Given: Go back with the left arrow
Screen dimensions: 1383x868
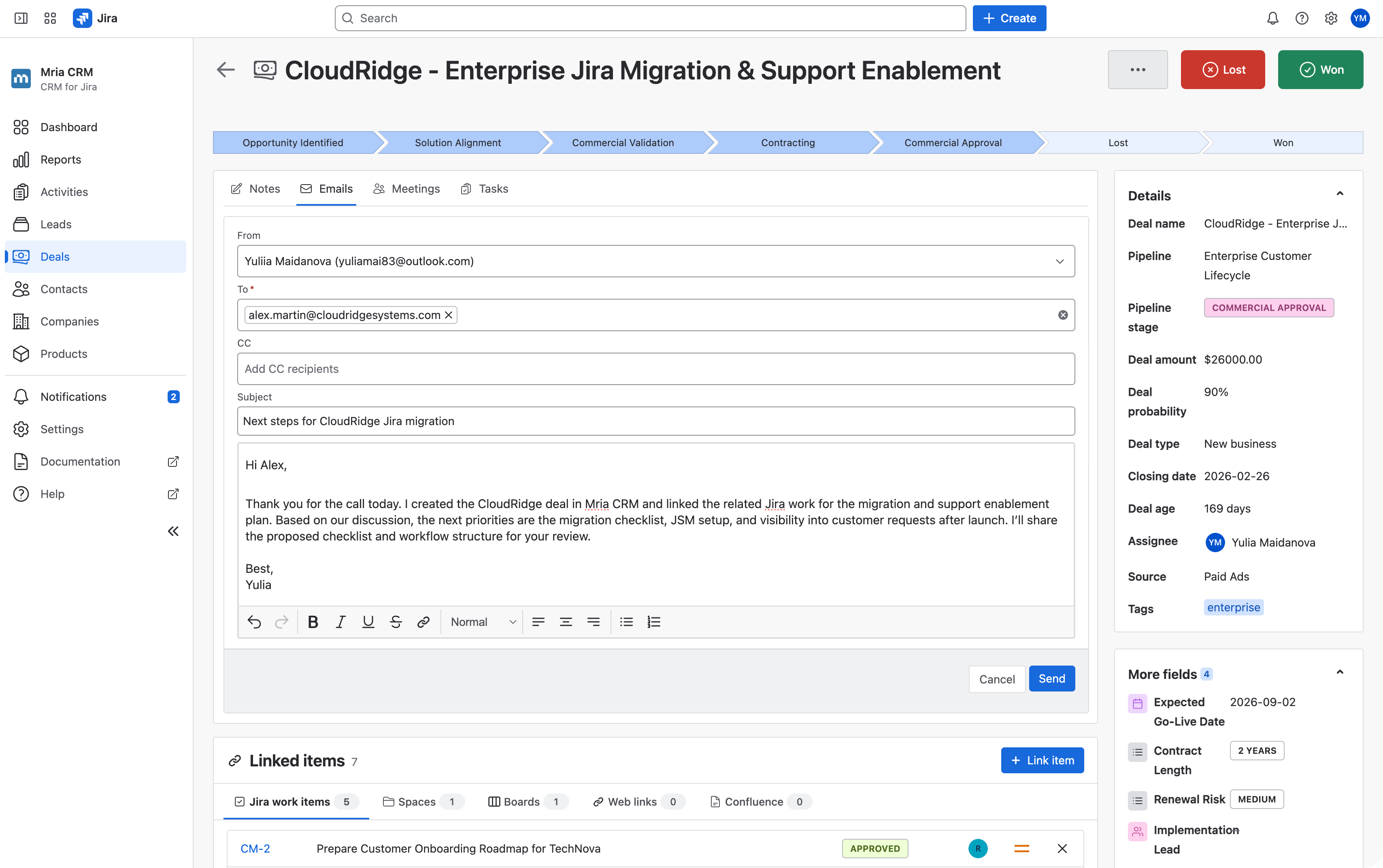Looking at the screenshot, I should [226, 70].
